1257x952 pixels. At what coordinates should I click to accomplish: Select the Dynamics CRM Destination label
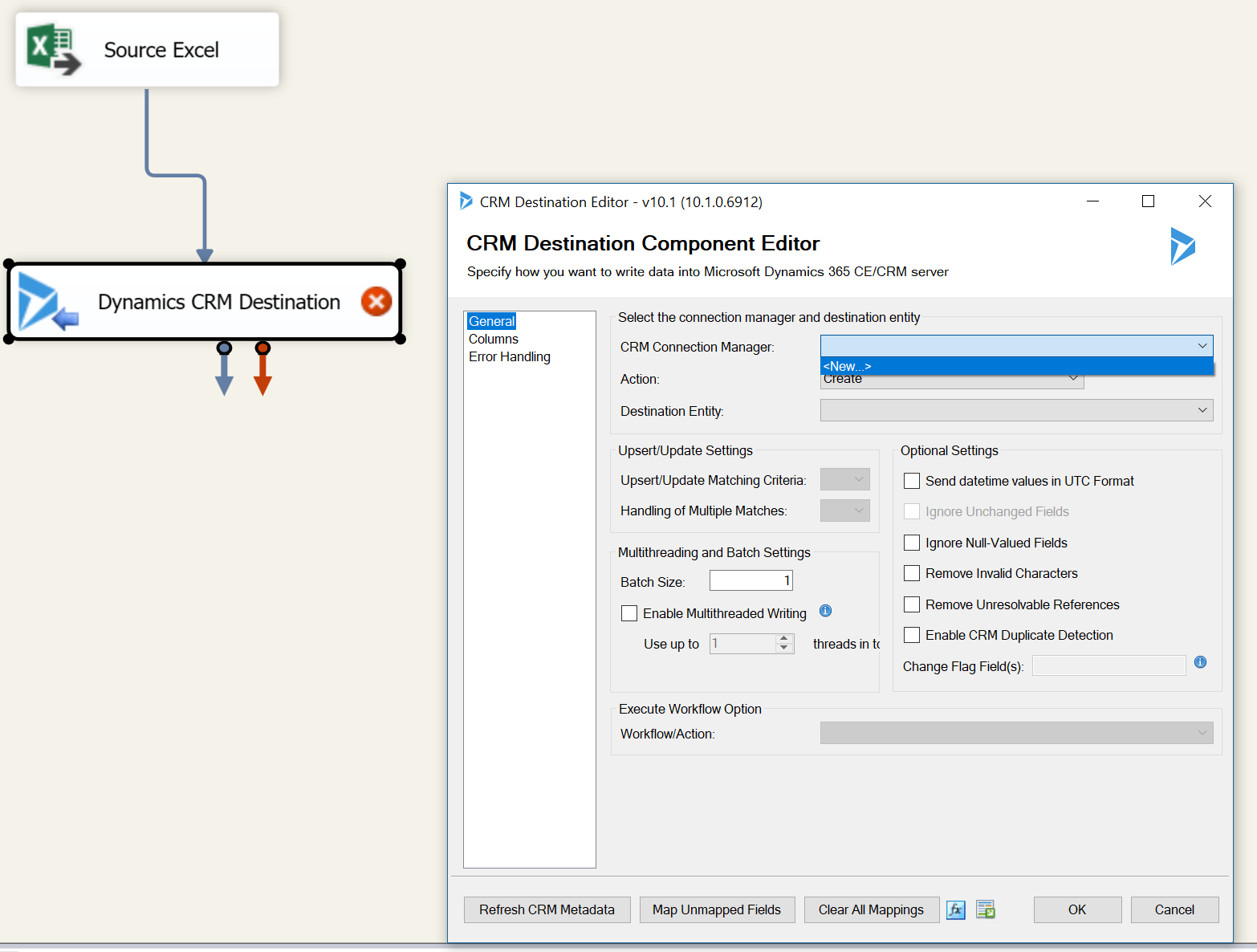[219, 302]
